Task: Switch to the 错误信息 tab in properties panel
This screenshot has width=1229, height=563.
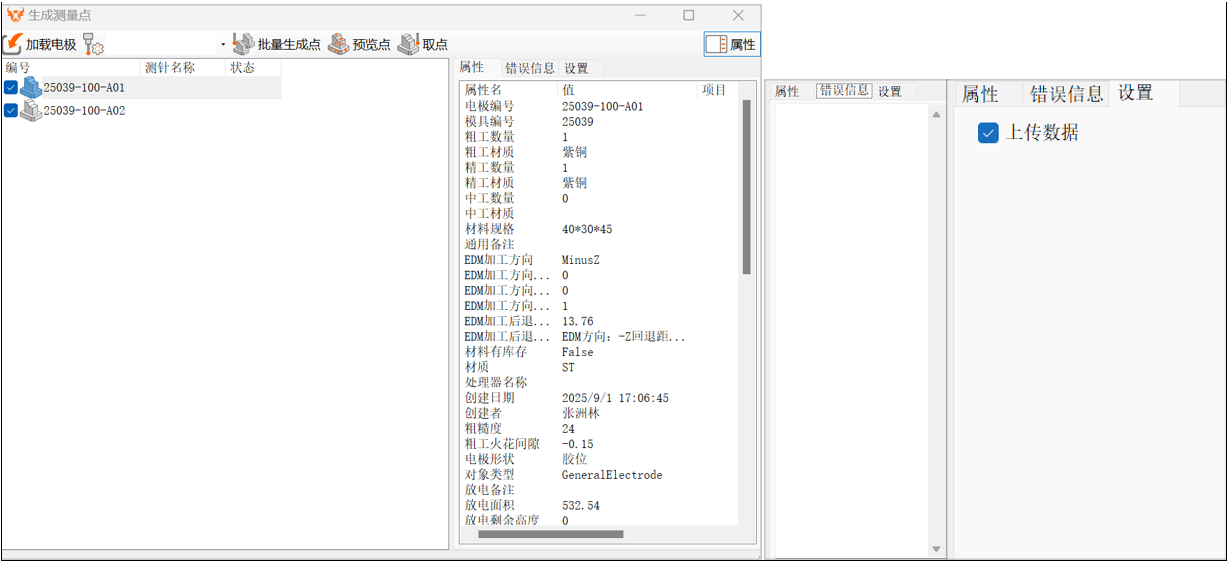Action: (x=529, y=68)
